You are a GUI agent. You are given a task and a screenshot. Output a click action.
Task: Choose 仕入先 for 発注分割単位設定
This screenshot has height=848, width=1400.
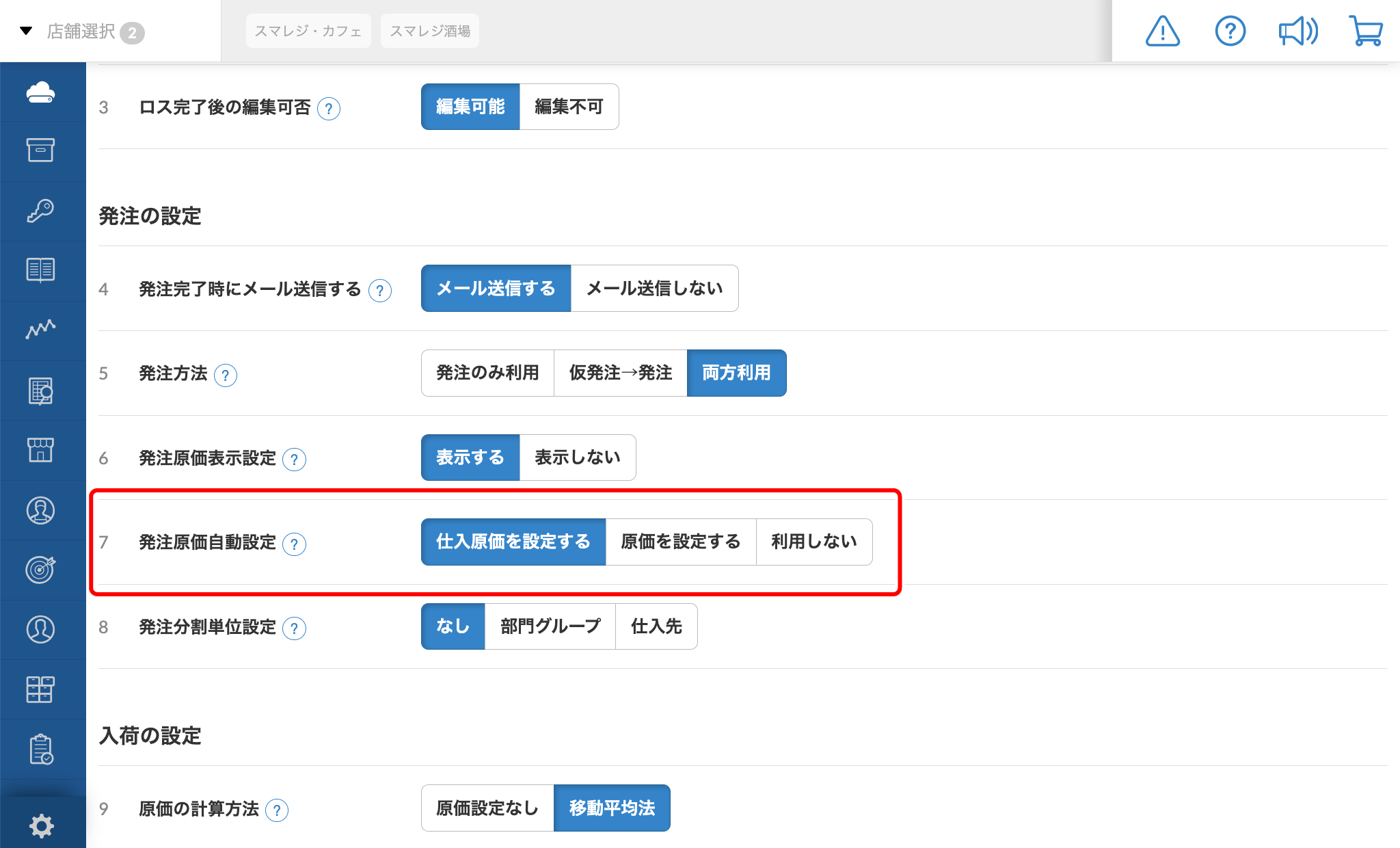pyautogui.click(x=656, y=626)
